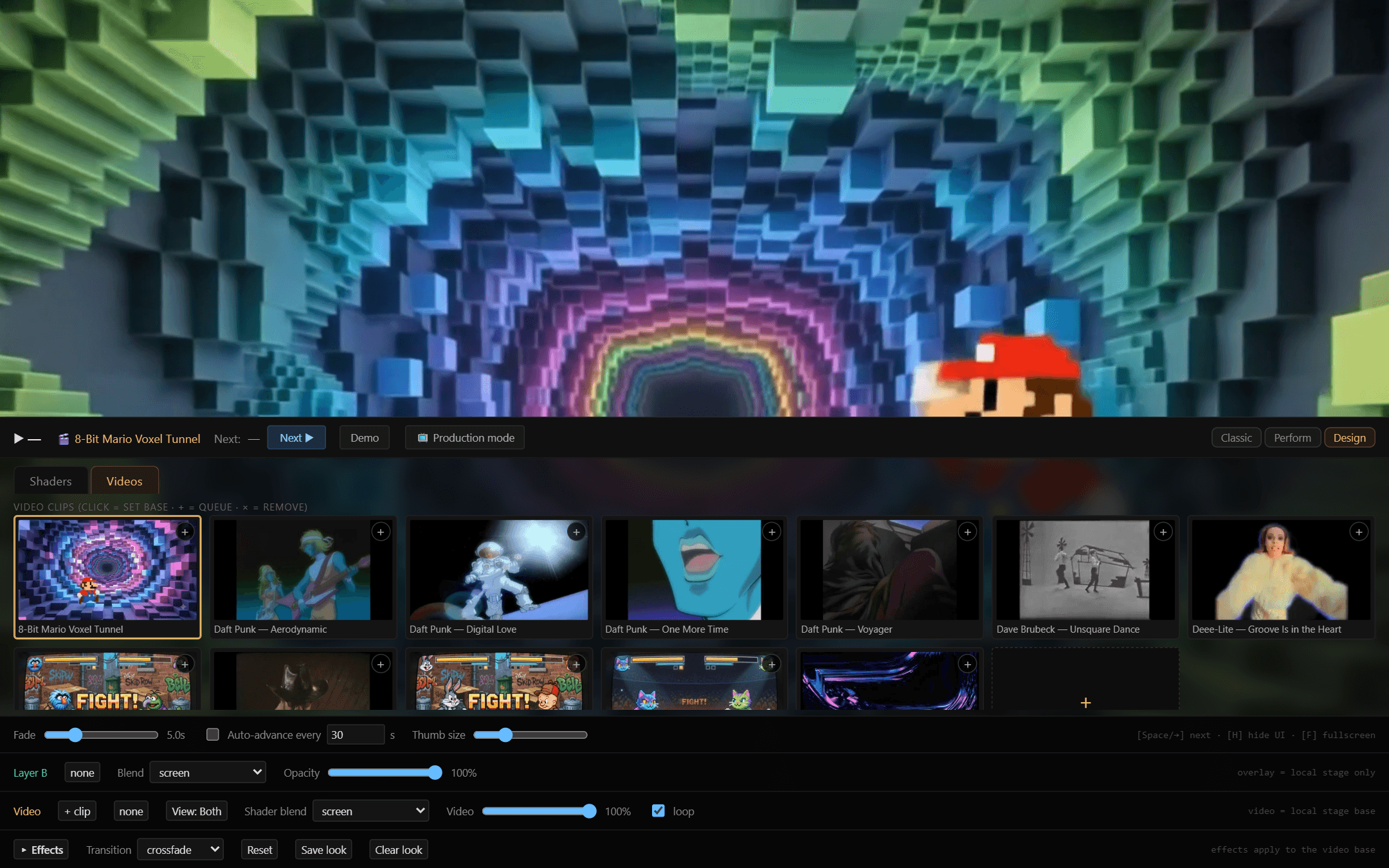This screenshot has height=868, width=1389.
Task: Enable the Auto-advance every checkbox
Action: point(212,734)
